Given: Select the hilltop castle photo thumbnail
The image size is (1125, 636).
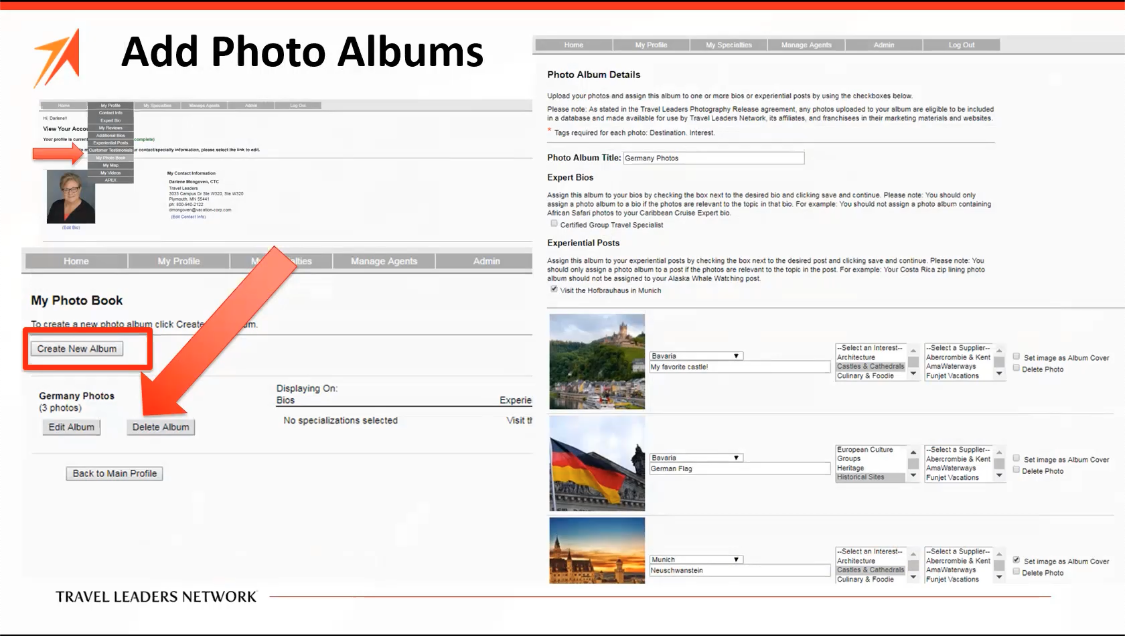Looking at the screenshot, I should [x=597, y=362].
